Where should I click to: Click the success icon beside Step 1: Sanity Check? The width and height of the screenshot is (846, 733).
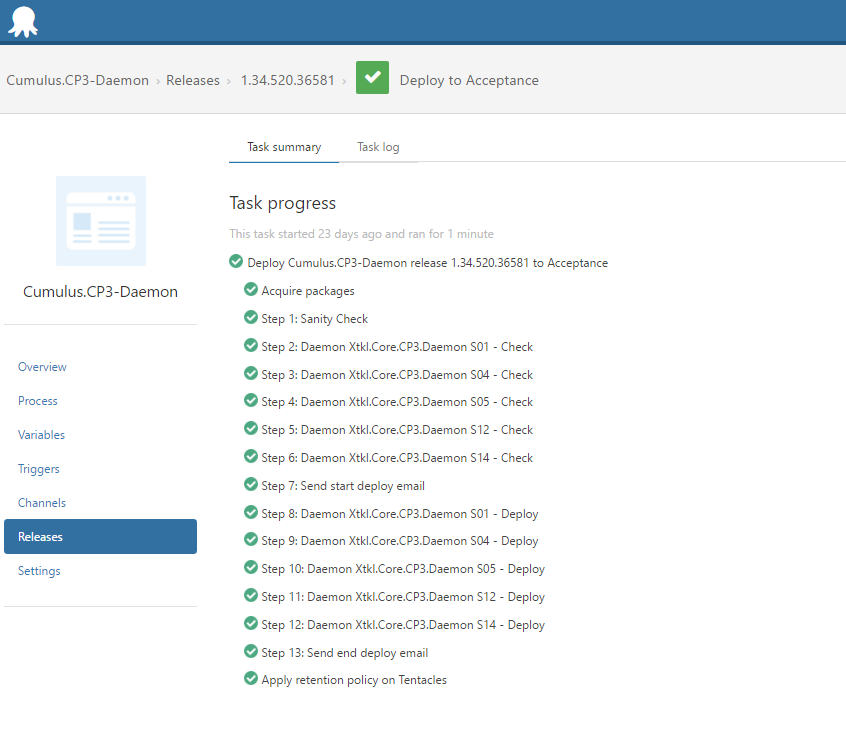251,318
